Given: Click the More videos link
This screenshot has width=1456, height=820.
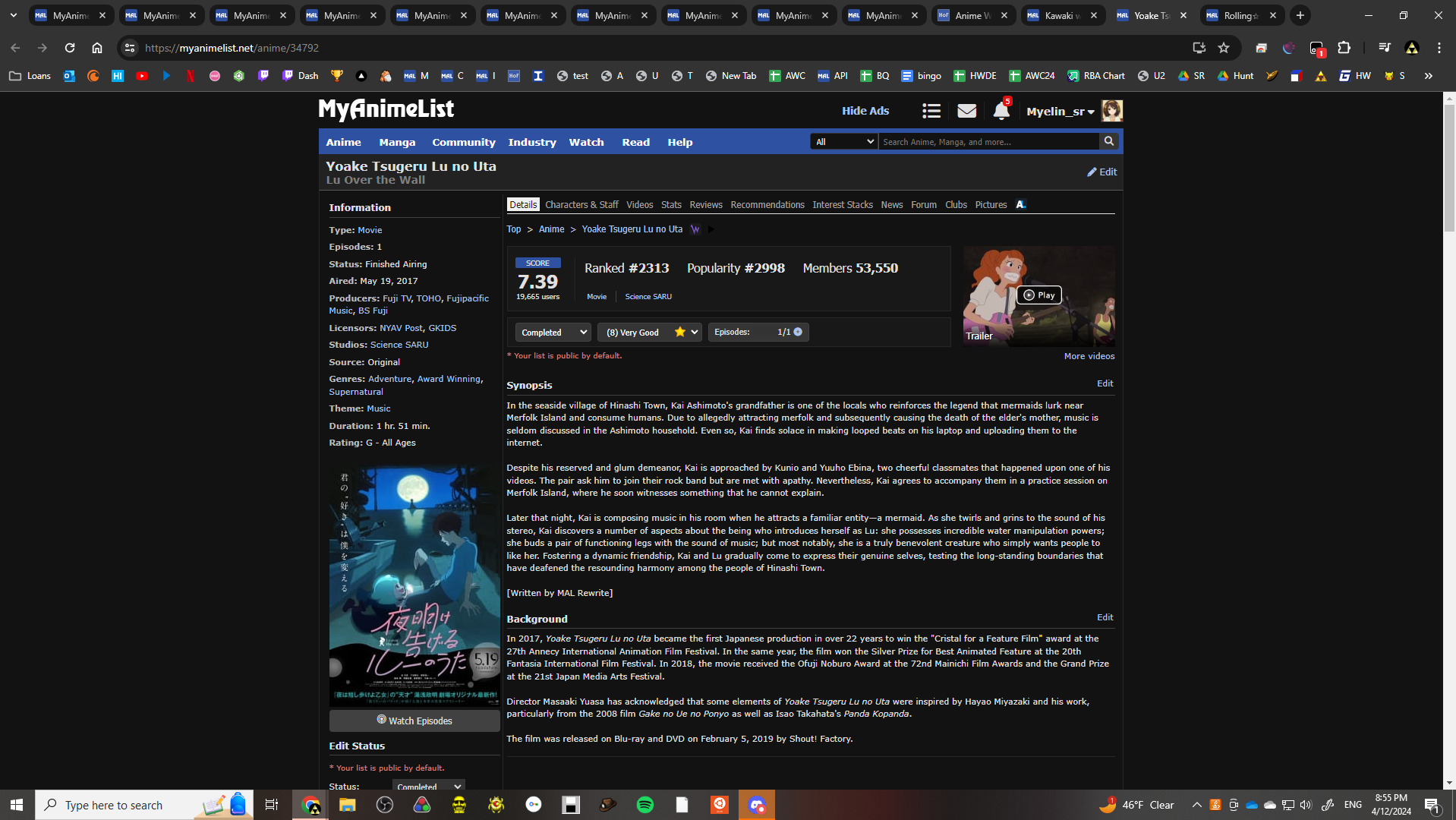Looking at the screenshot, I should [x=1089, y=356].
